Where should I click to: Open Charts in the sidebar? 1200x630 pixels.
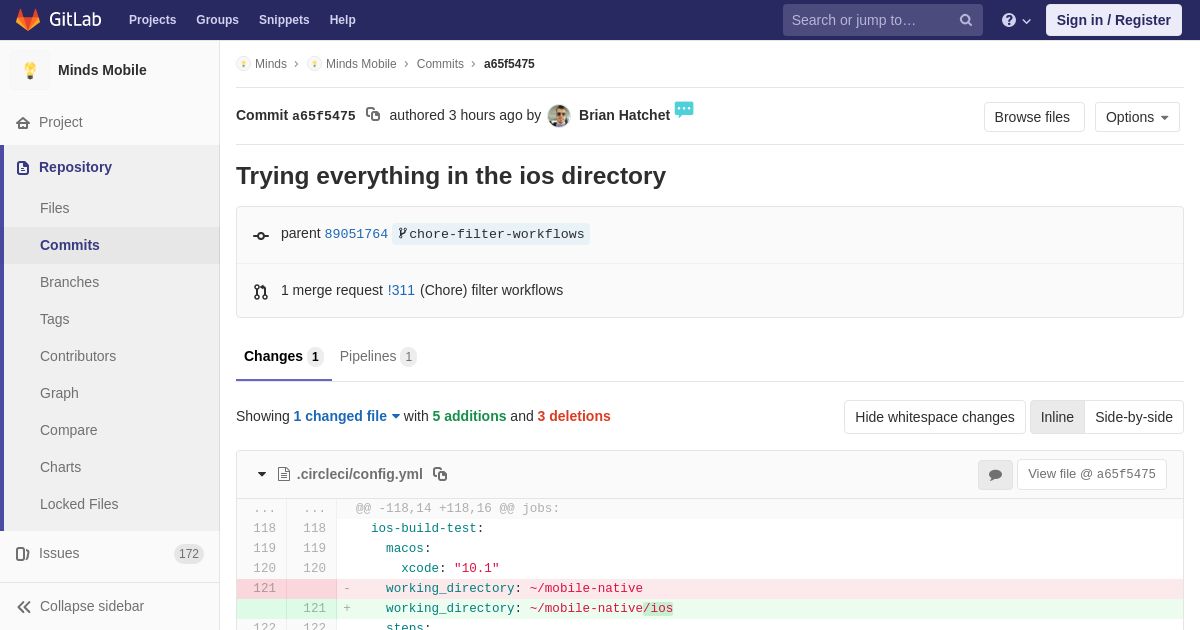coord(60,467)
